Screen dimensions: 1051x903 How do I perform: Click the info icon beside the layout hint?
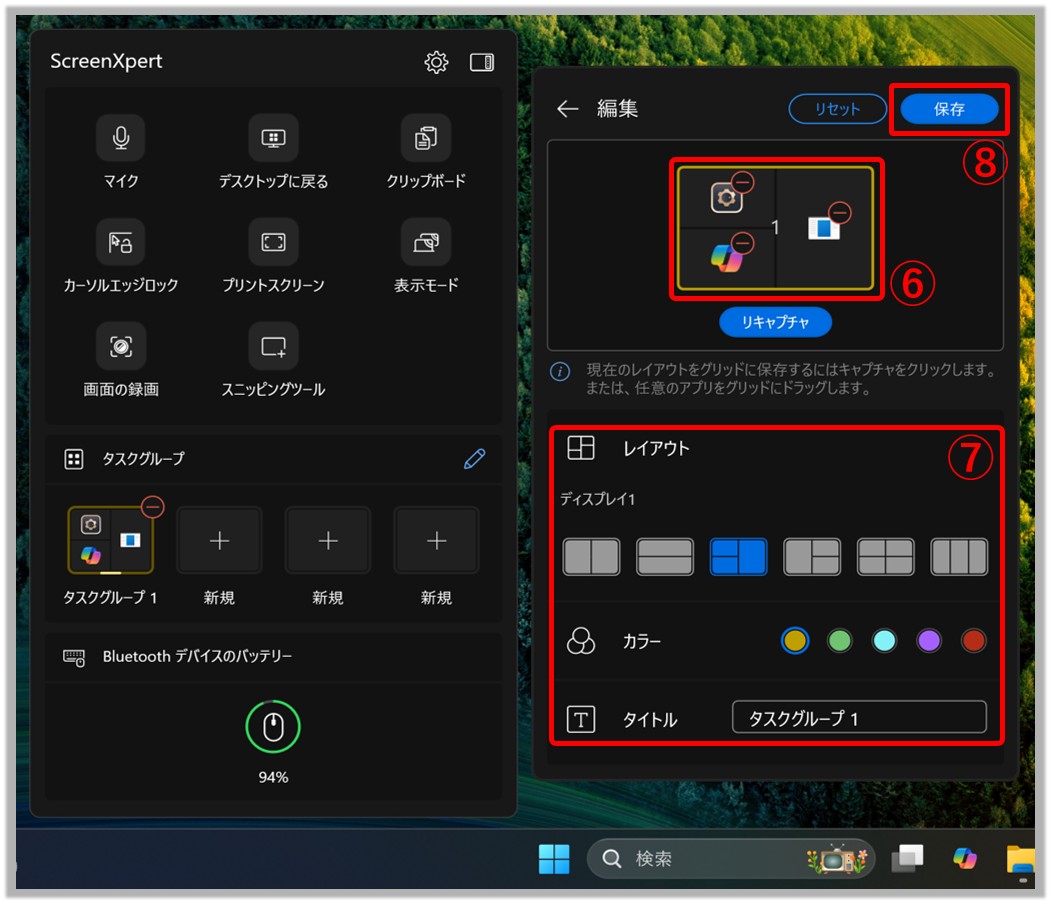560,371
